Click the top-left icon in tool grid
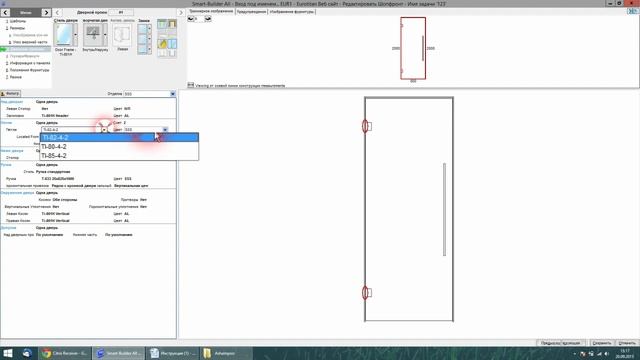This screenshot has height=360, width=640. [162, 24]
